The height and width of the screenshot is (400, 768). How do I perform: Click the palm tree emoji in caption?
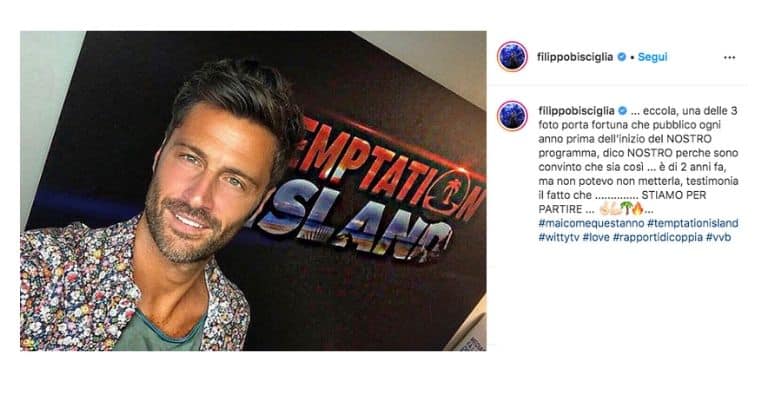pos(626,209)
